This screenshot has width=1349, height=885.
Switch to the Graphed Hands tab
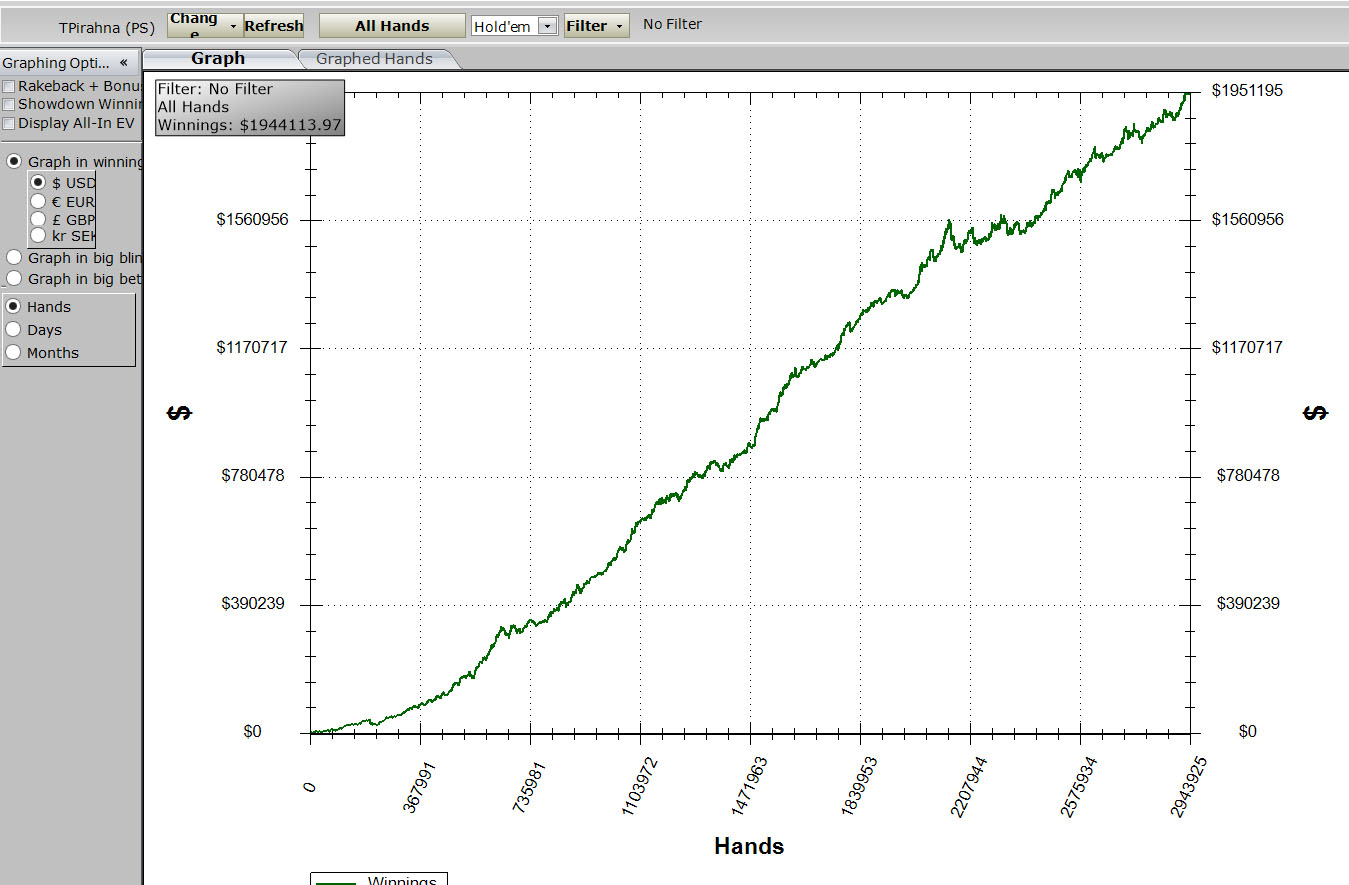pyautogui.click(x=374, y=59)
